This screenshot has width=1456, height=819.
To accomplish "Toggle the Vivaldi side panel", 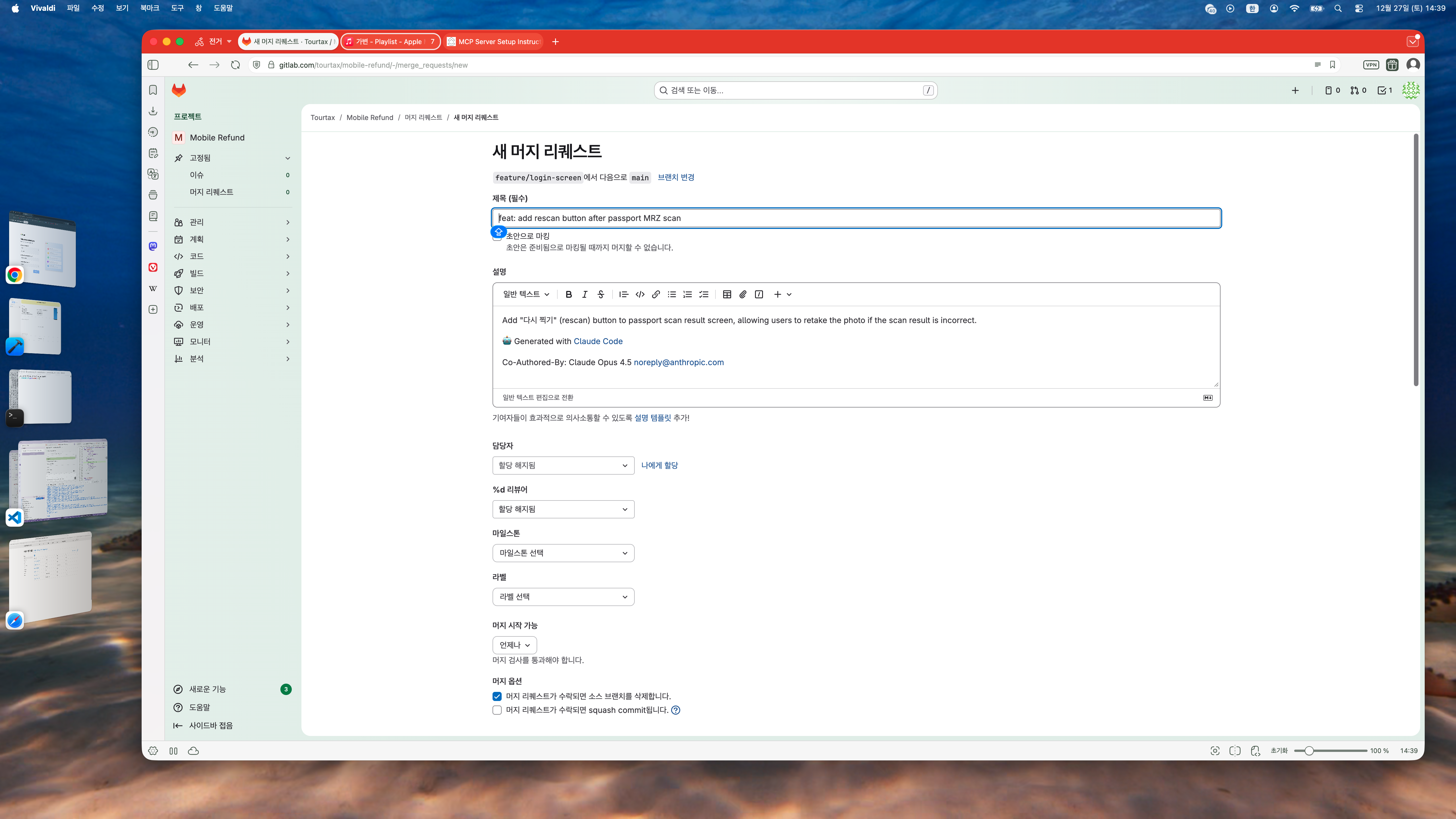I will 153,65.
